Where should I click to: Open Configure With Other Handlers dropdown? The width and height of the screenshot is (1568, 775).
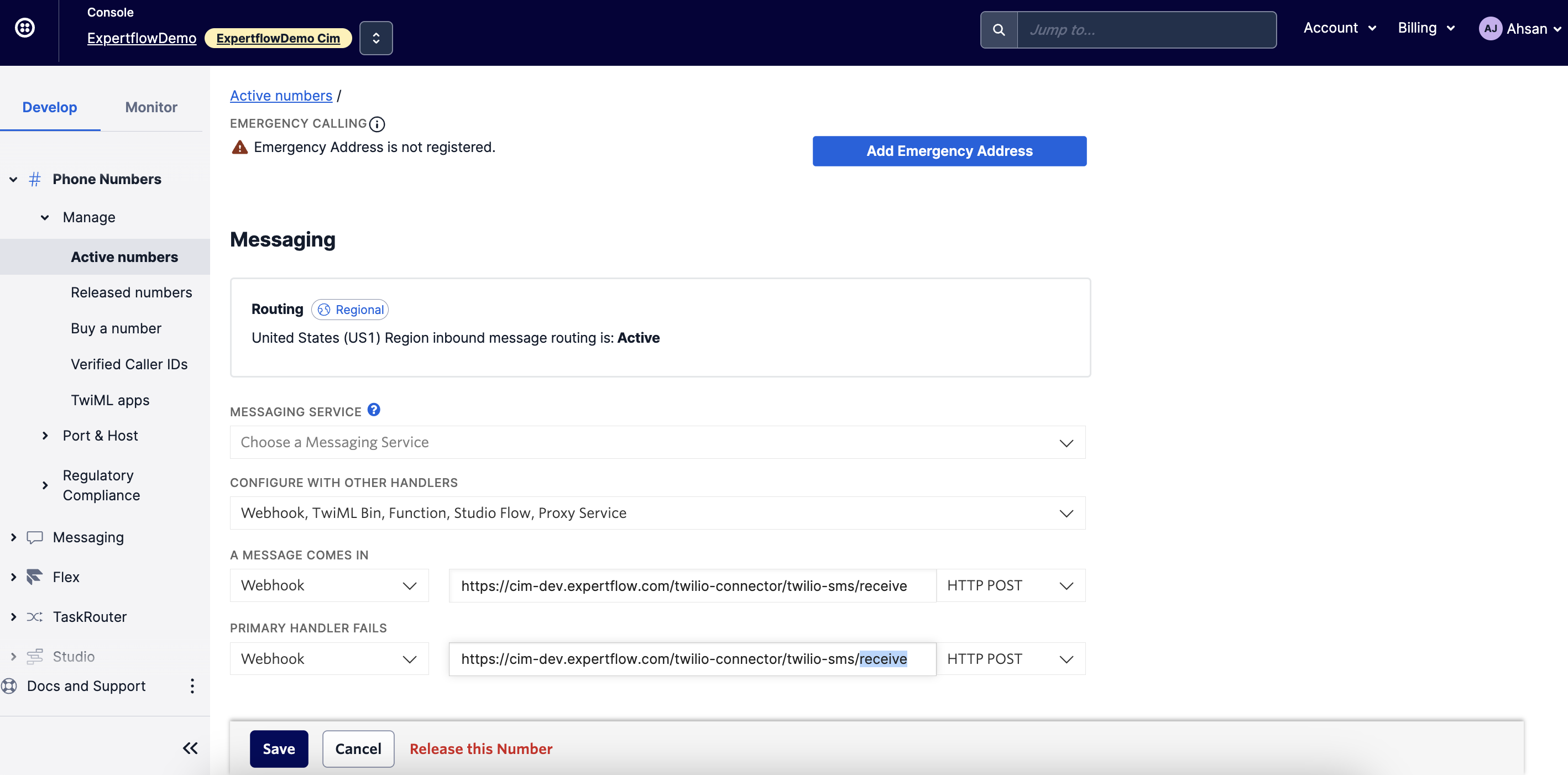coord(657,513)
